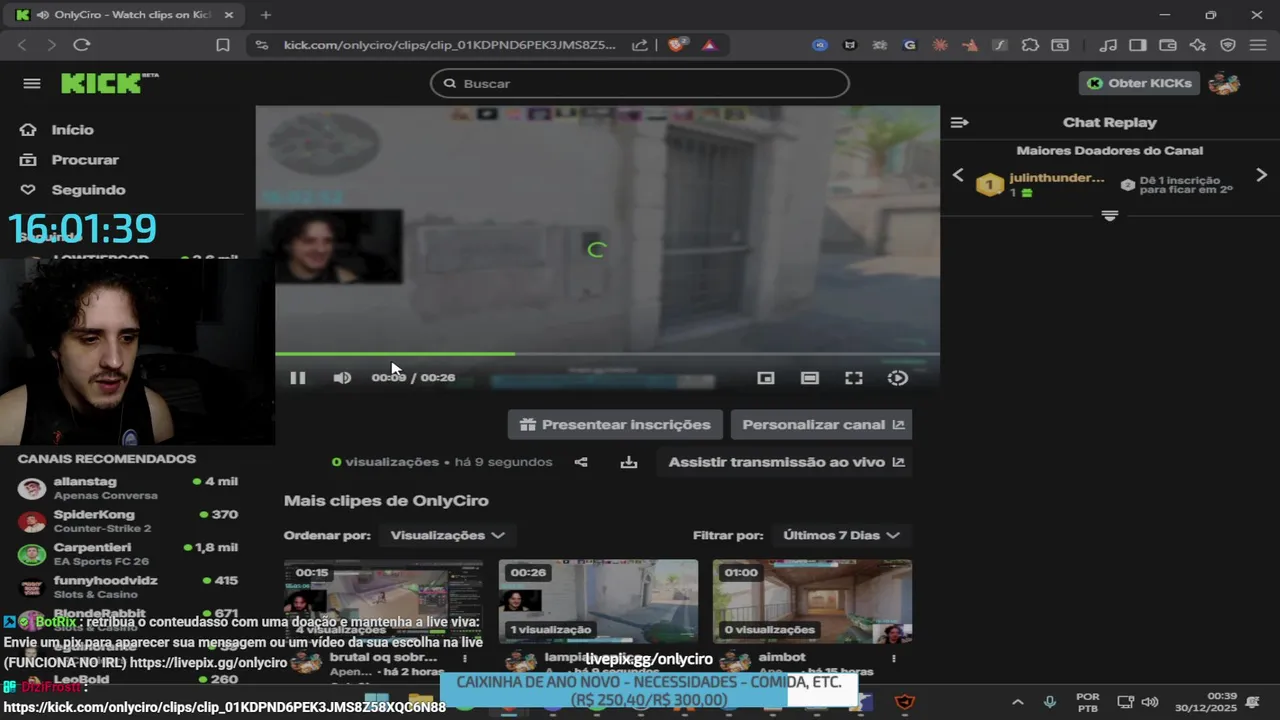Click Obter KICKs button
This screenshot has height=720, width=1280.
(x=1139, y=83)
